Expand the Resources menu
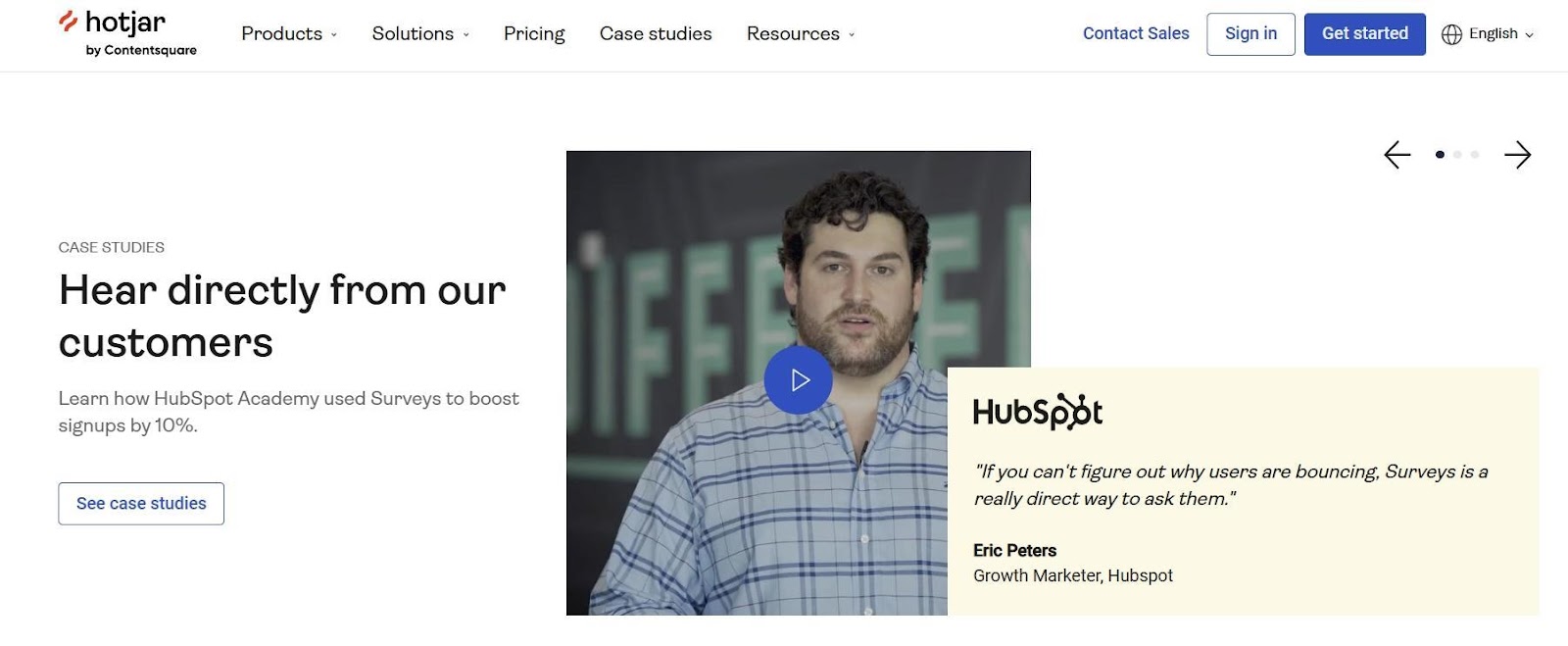The image size is (1568, 646). pos(801,34)
